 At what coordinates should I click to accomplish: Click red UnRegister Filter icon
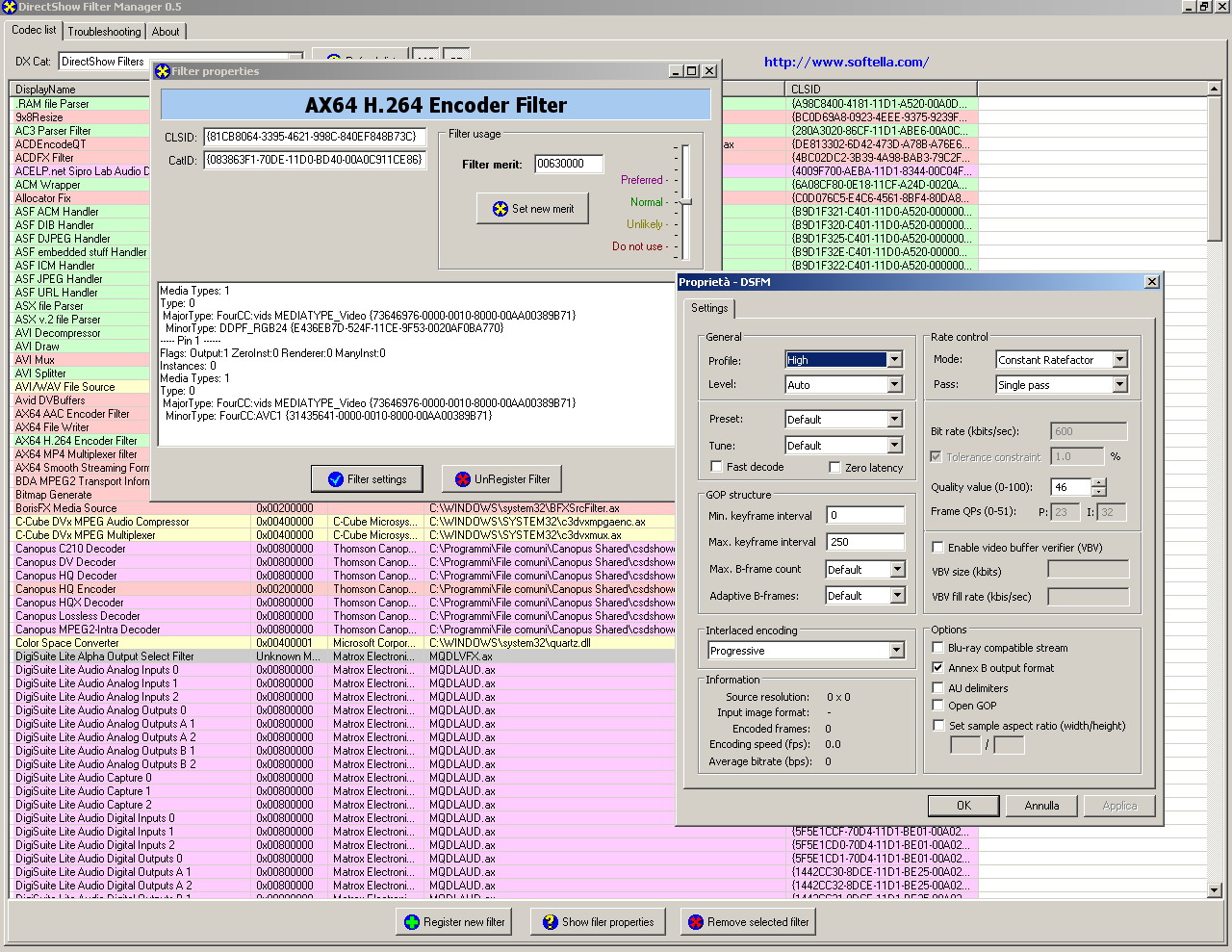(463, 479)
